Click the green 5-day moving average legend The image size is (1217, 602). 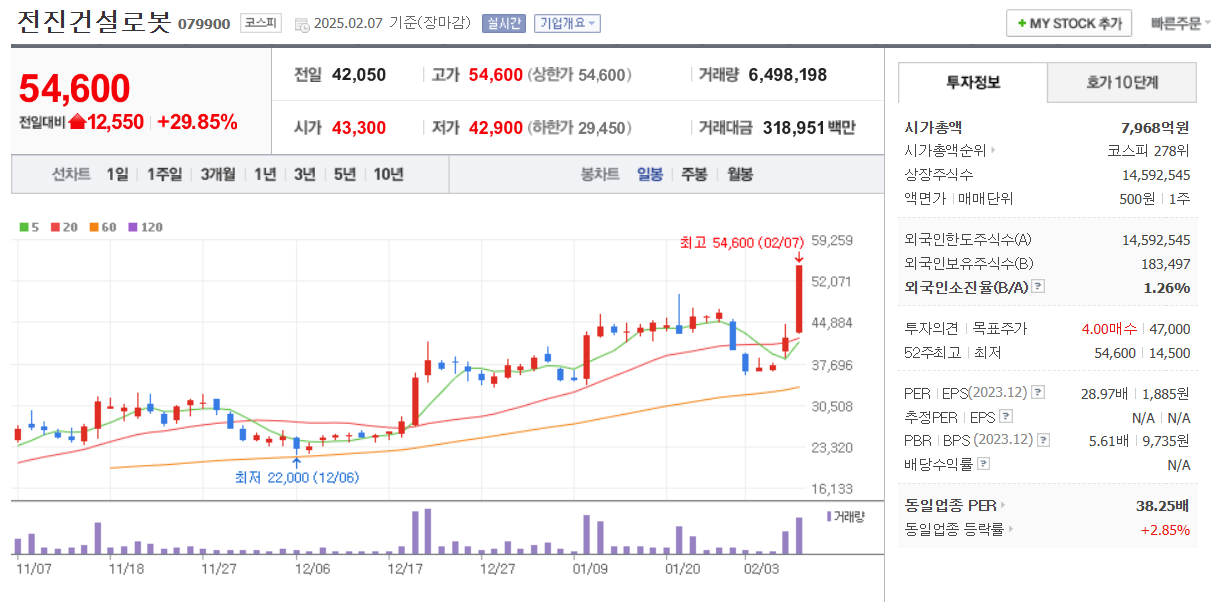29,227
